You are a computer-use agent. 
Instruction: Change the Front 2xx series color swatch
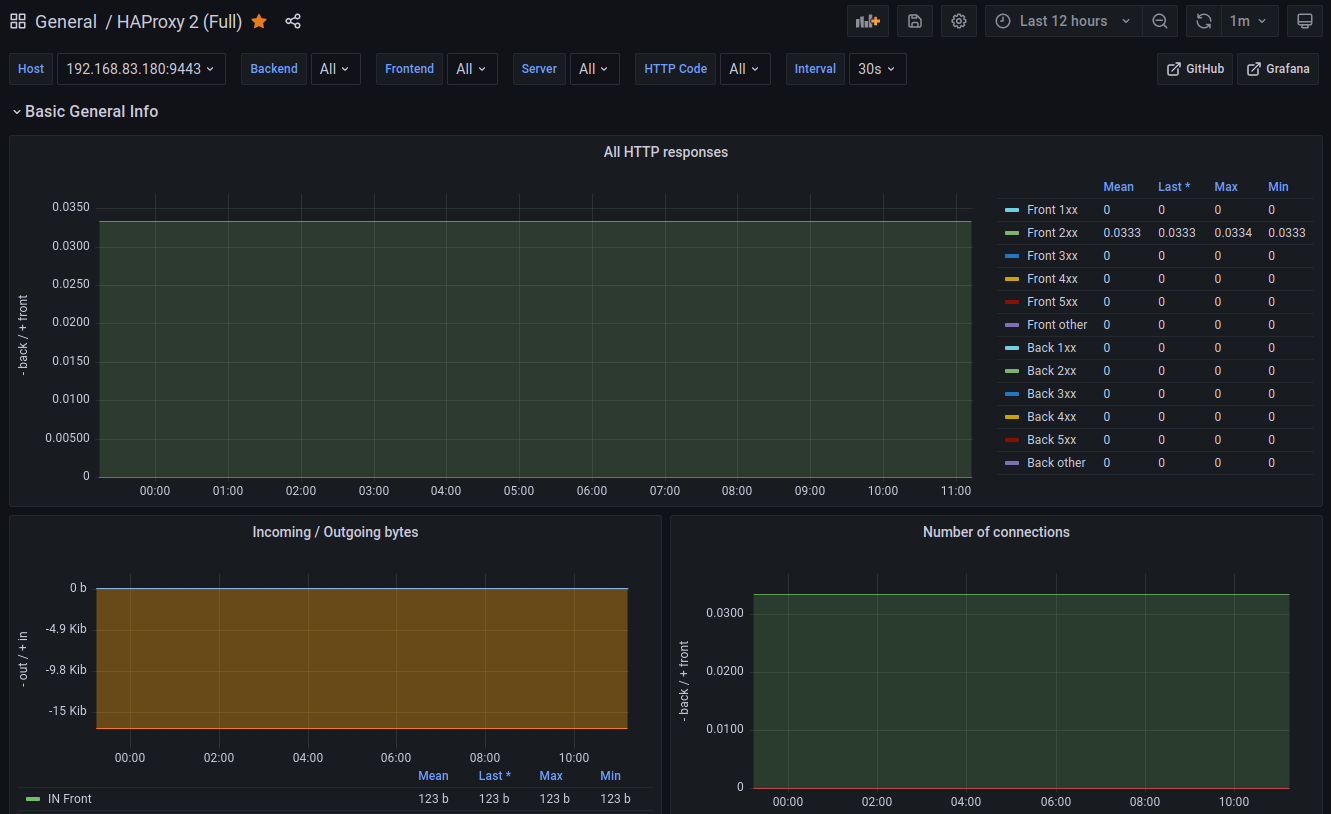[x=1012, y=232]
